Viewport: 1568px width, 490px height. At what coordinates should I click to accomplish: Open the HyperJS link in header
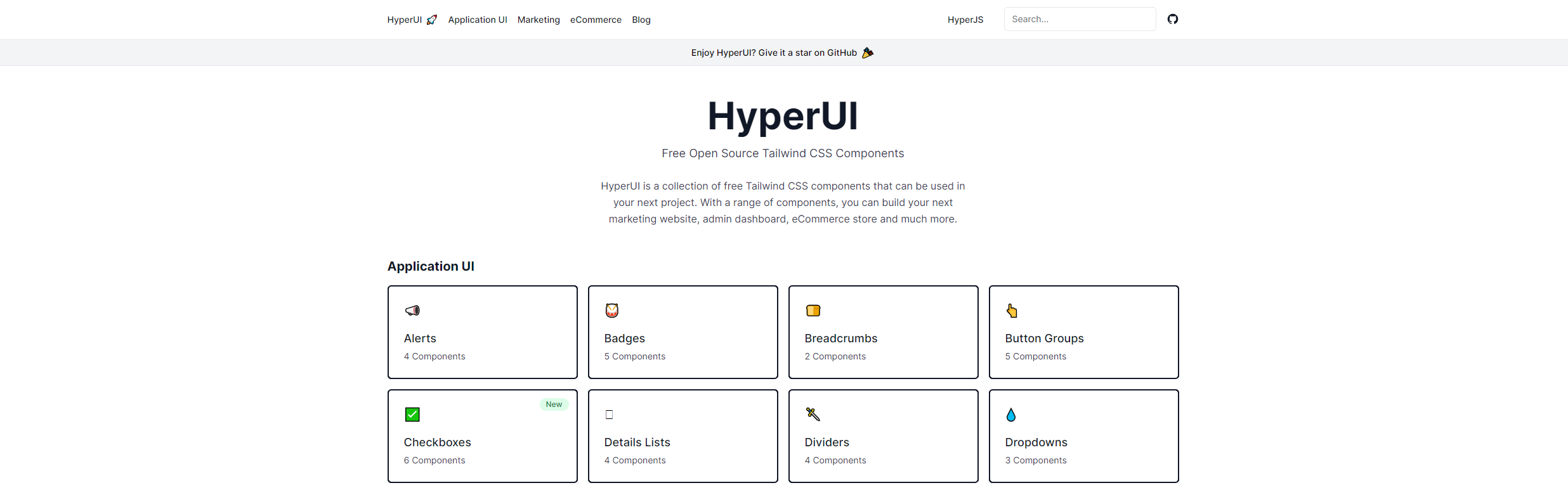tap(965, 20)
